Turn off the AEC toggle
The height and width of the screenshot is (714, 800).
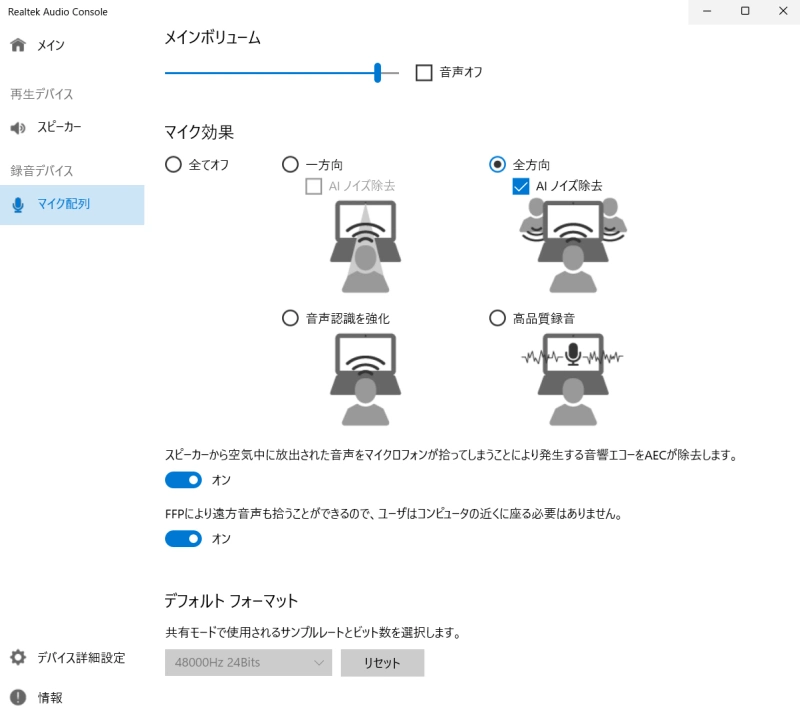point(183,480)
